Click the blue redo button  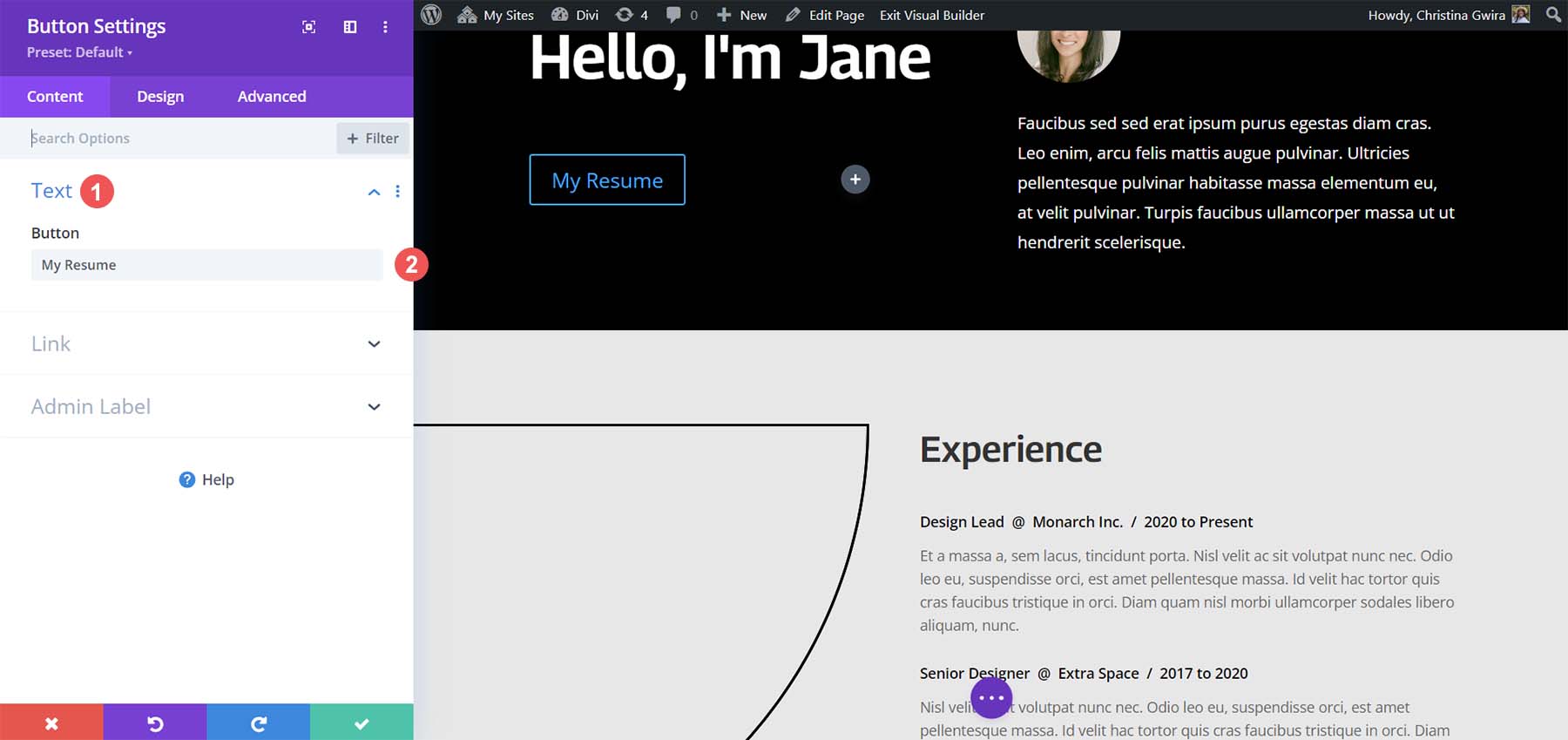[258, 723]
